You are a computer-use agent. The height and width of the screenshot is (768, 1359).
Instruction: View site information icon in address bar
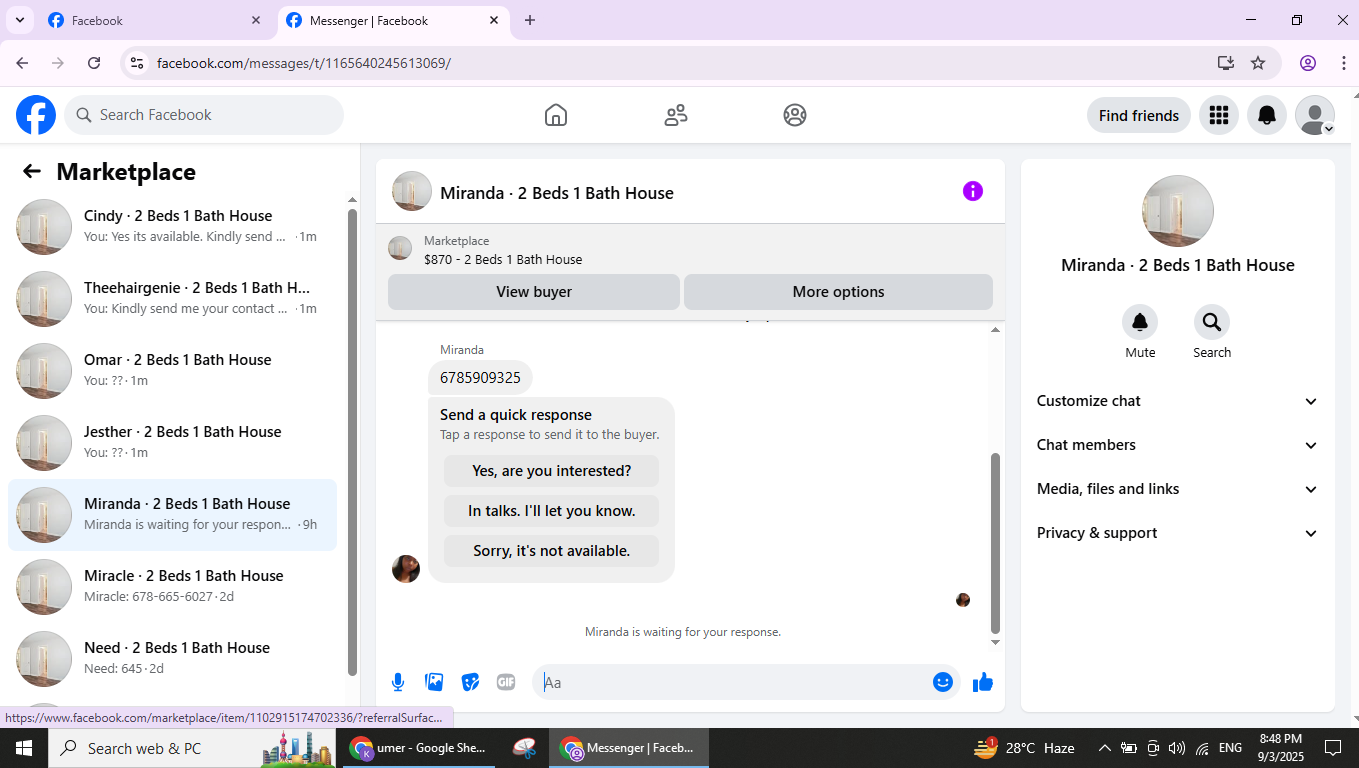pos(137,63)
